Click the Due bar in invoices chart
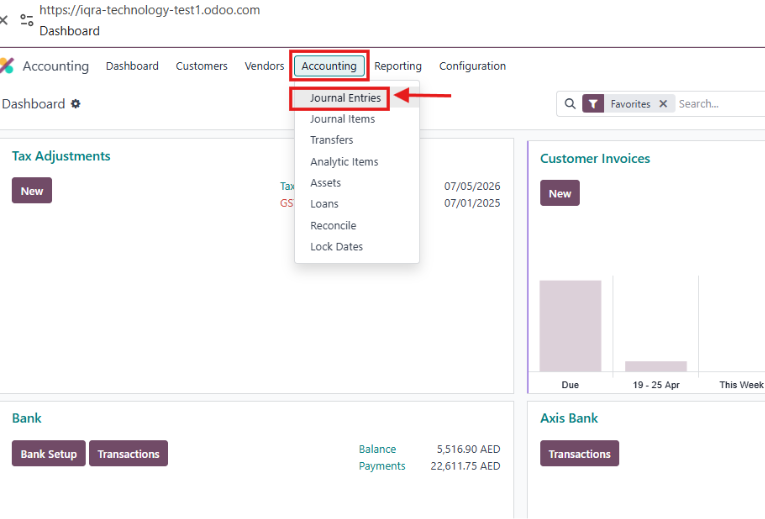The height and width of the screenshot is (519, 765). [570, 325]
